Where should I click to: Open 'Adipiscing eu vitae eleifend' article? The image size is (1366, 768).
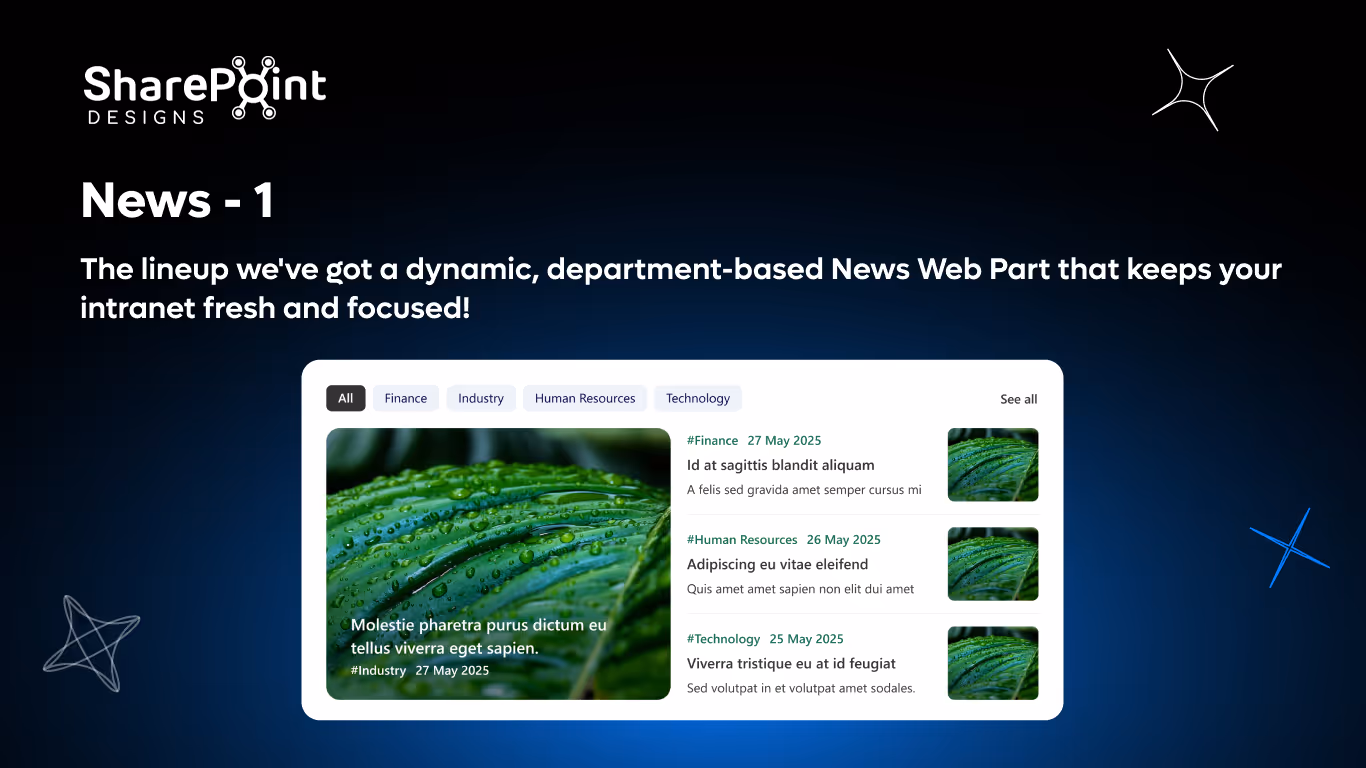coord(777,564)
